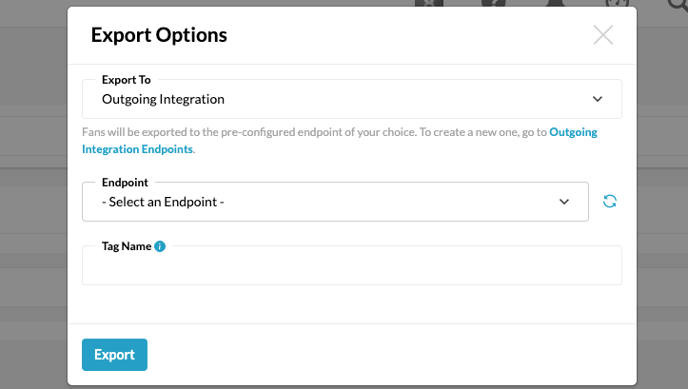The height and width of the screenshot is (389, 688).
Task: Follow the Outgoing Integration Endpoints link
Action: [340, 140]
